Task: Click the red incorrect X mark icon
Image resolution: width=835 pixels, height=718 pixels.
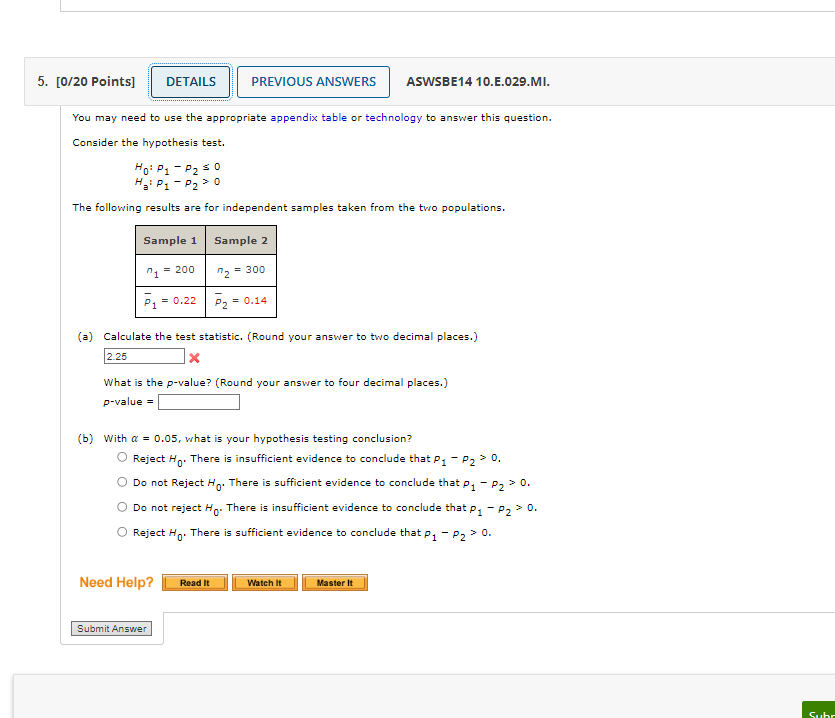Action: pyautogui.click(x=194, y=358)
